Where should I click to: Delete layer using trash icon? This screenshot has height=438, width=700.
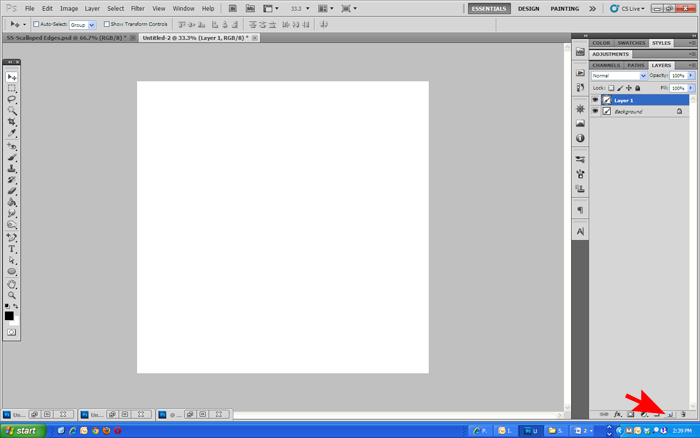point(683,414)
